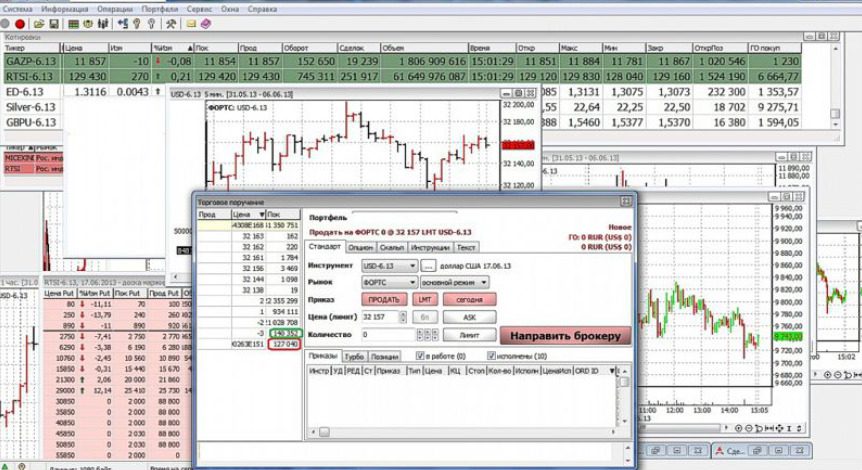Expand the Инструмент USD-6.13 dropdown
862x470 pixels.
click(x=389, y=266)
